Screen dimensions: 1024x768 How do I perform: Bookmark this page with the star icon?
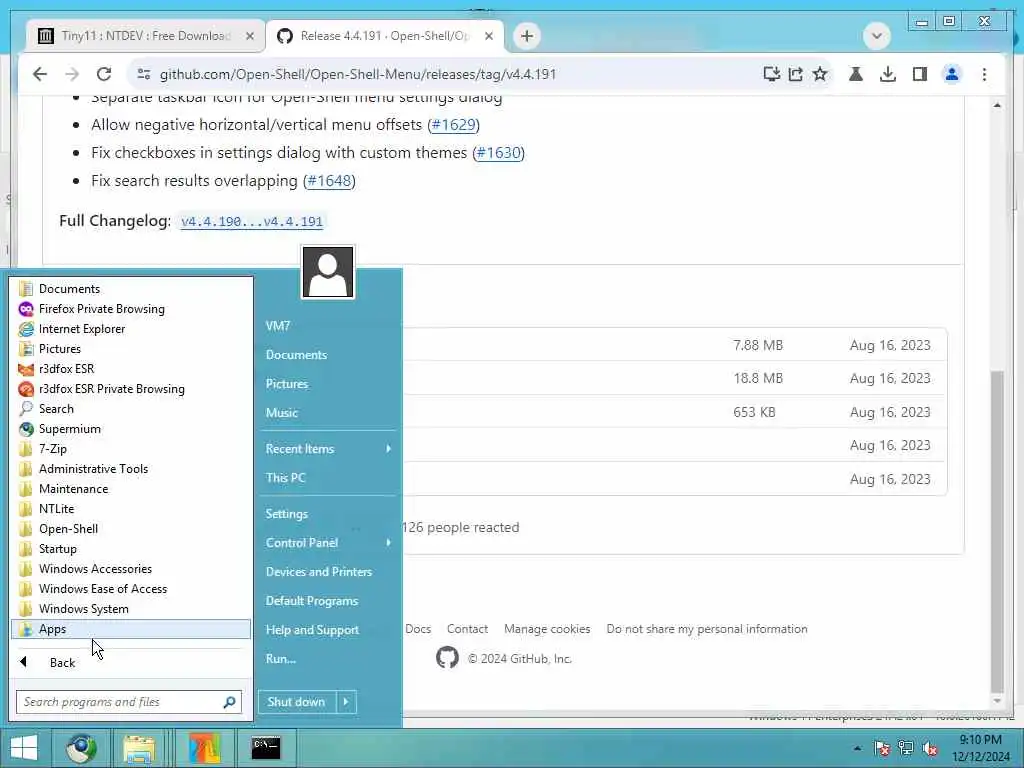[820, 74]
